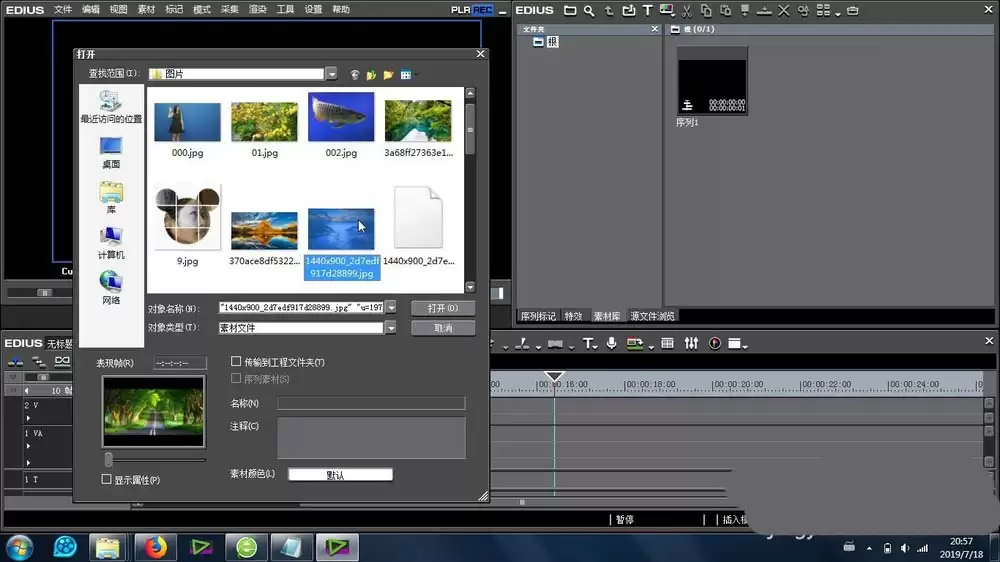The width and height of the screenshot is (1000, 562).
Task: Click the add title T icon in bin toolbar
Action: pyautogui.click(x=647, y=10)
